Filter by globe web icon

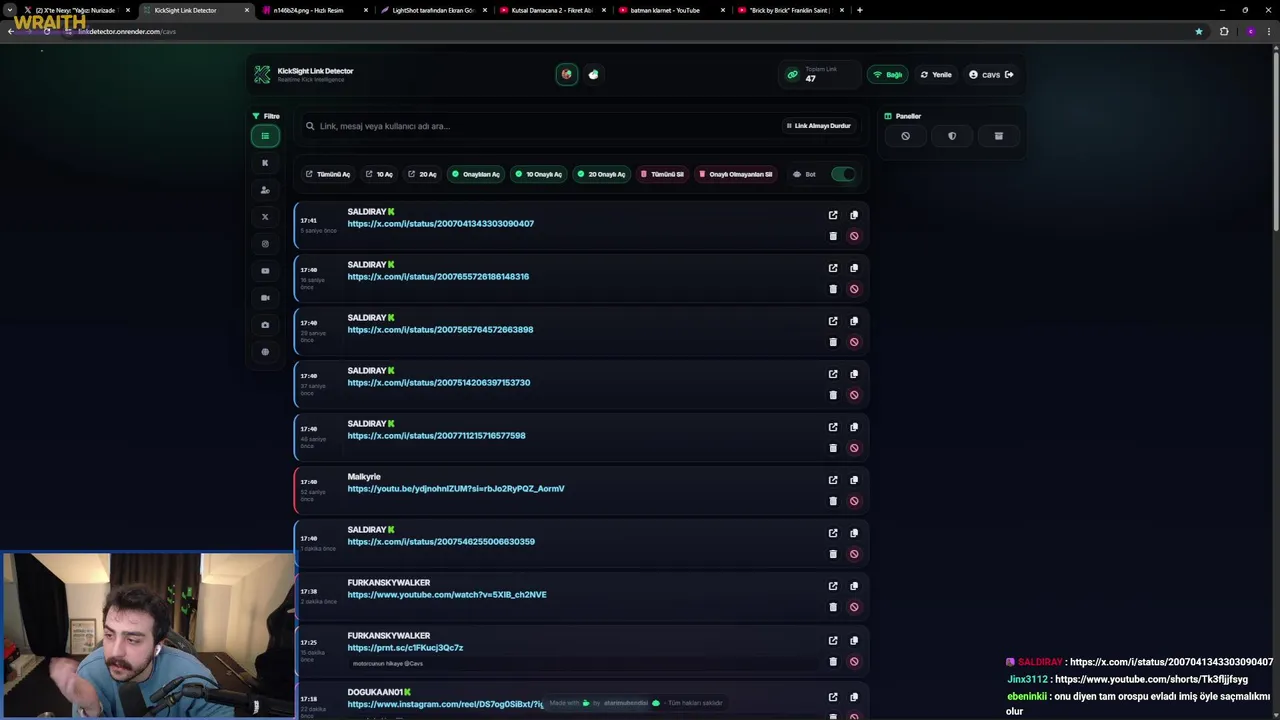point(265,352)
